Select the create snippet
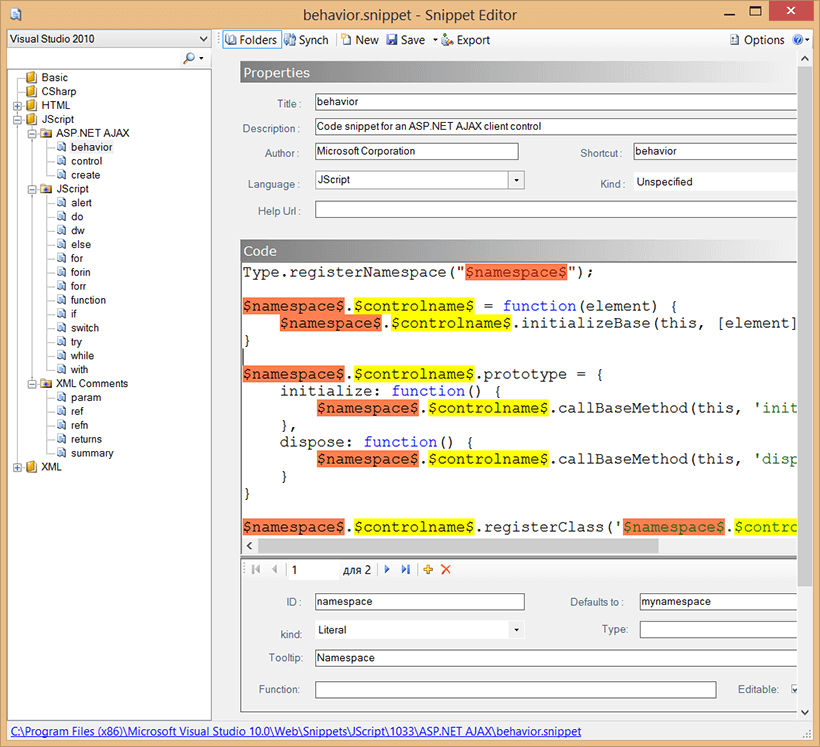This screenshot has height=747, width=820. tap(85, 175)
